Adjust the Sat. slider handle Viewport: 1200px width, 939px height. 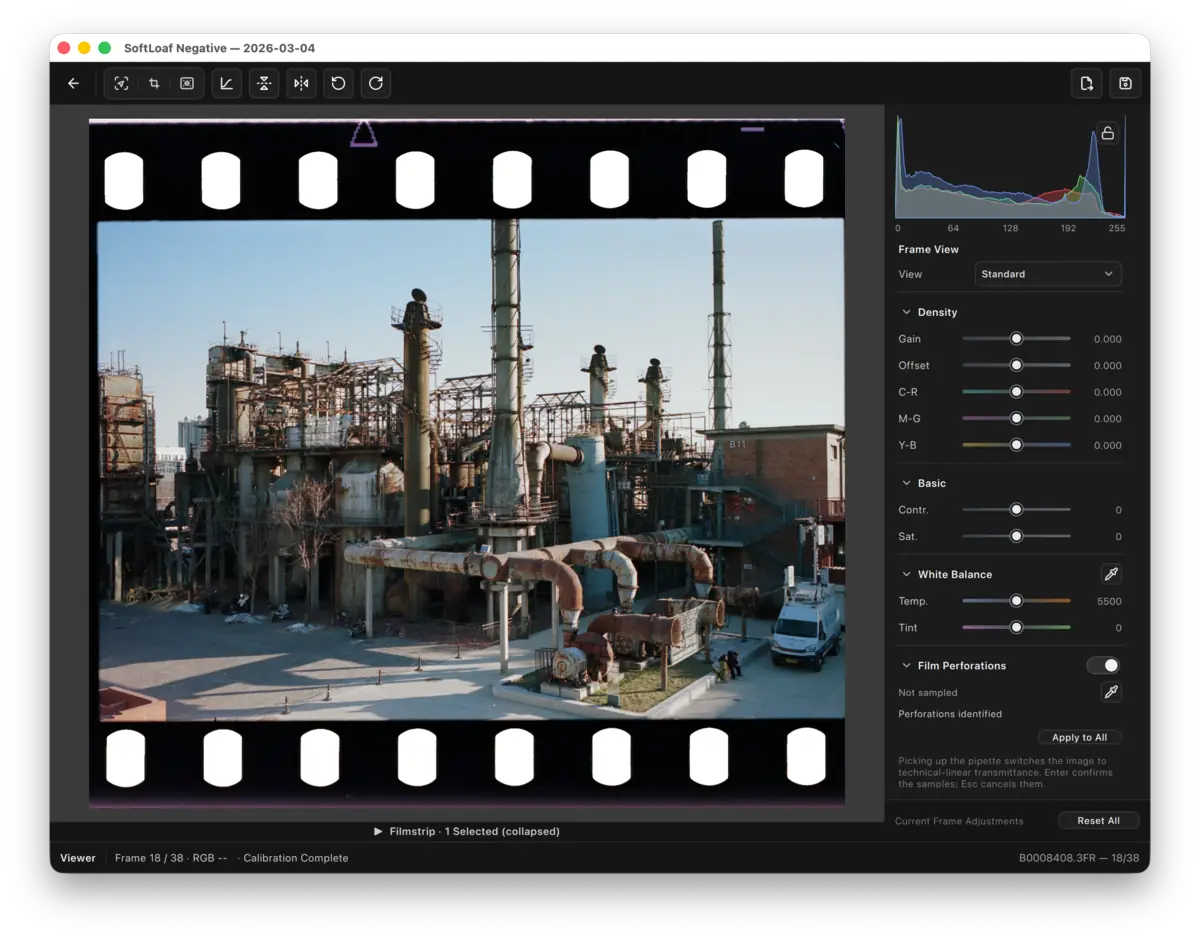pos(1016,536)
